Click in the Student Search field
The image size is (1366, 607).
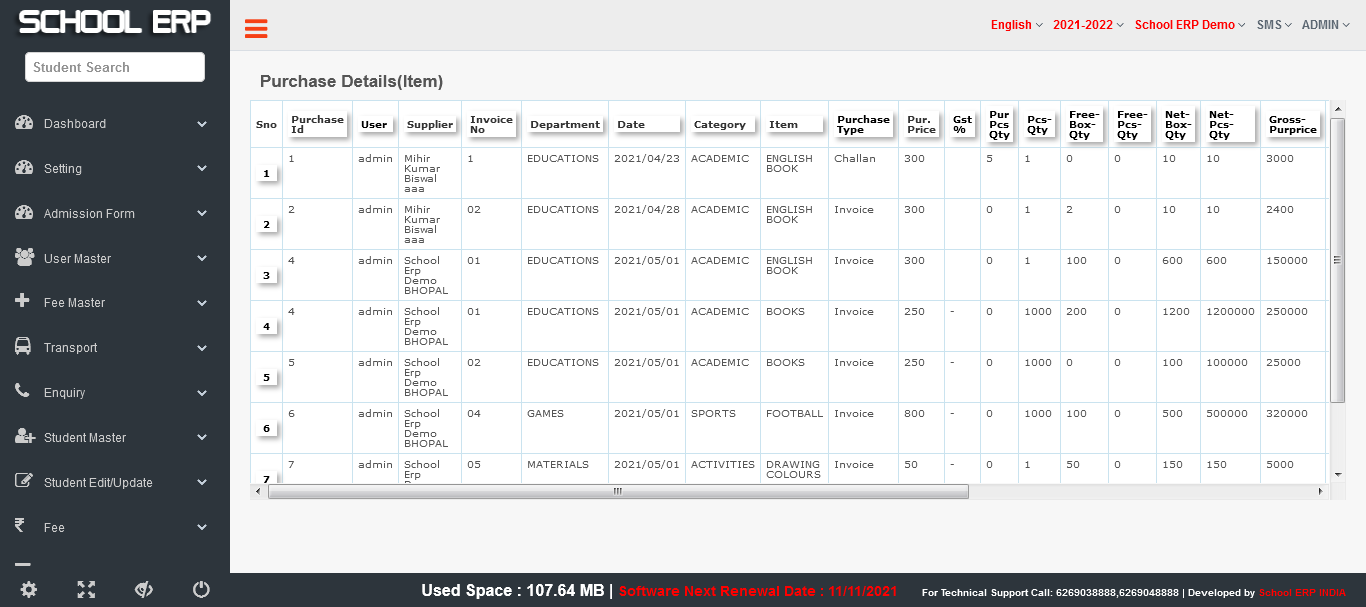tap(115, 67)
